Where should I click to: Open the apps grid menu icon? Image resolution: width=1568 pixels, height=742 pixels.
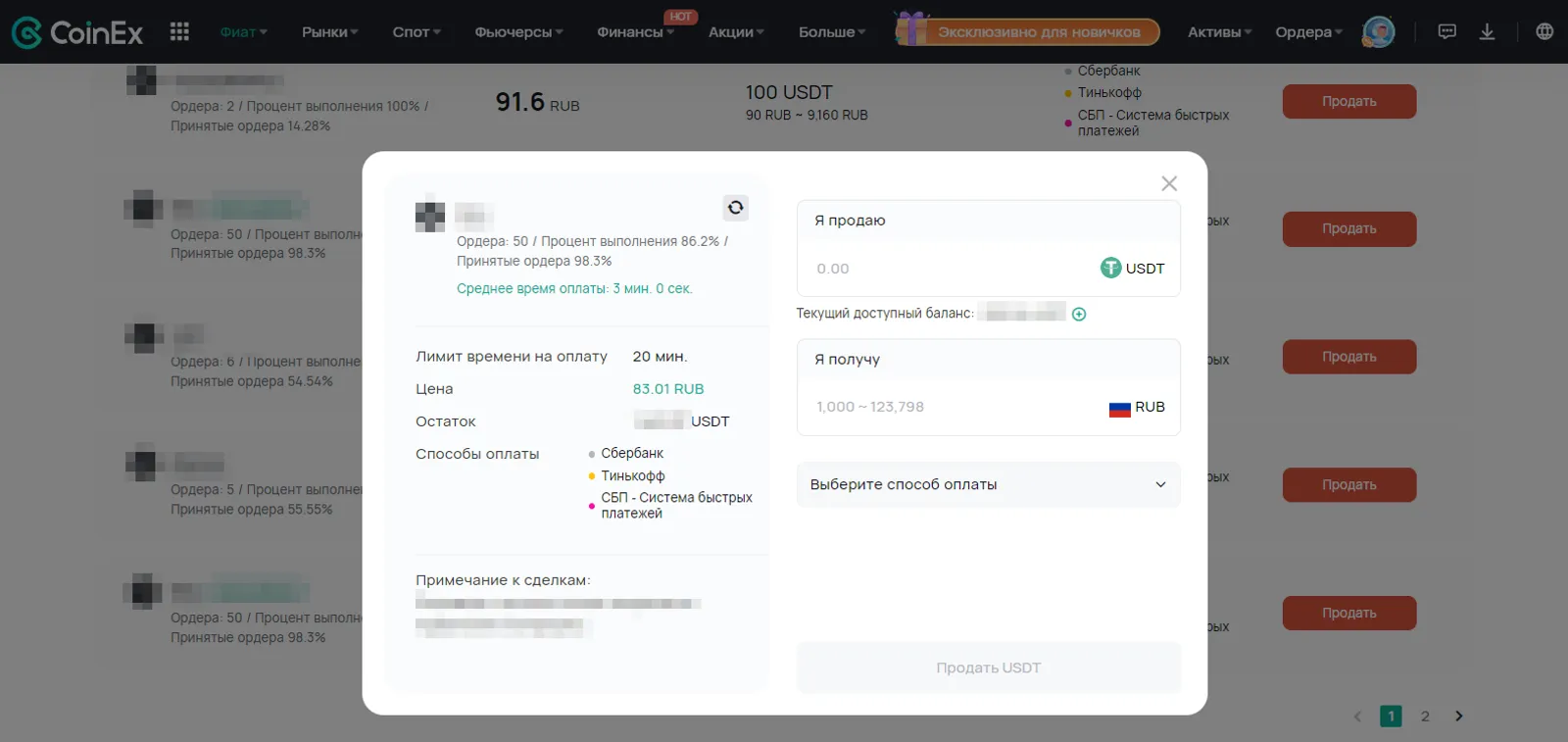[179, 31]
